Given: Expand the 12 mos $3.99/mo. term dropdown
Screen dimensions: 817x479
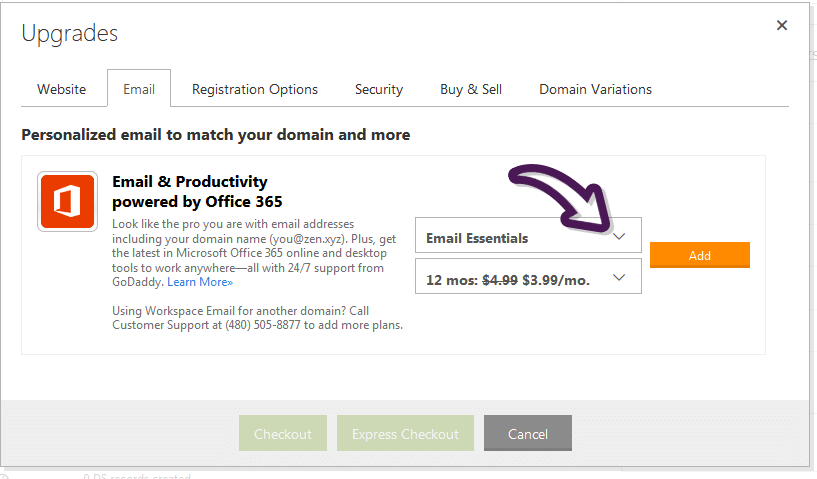Looking at the screenshot, I should [528, 277].
